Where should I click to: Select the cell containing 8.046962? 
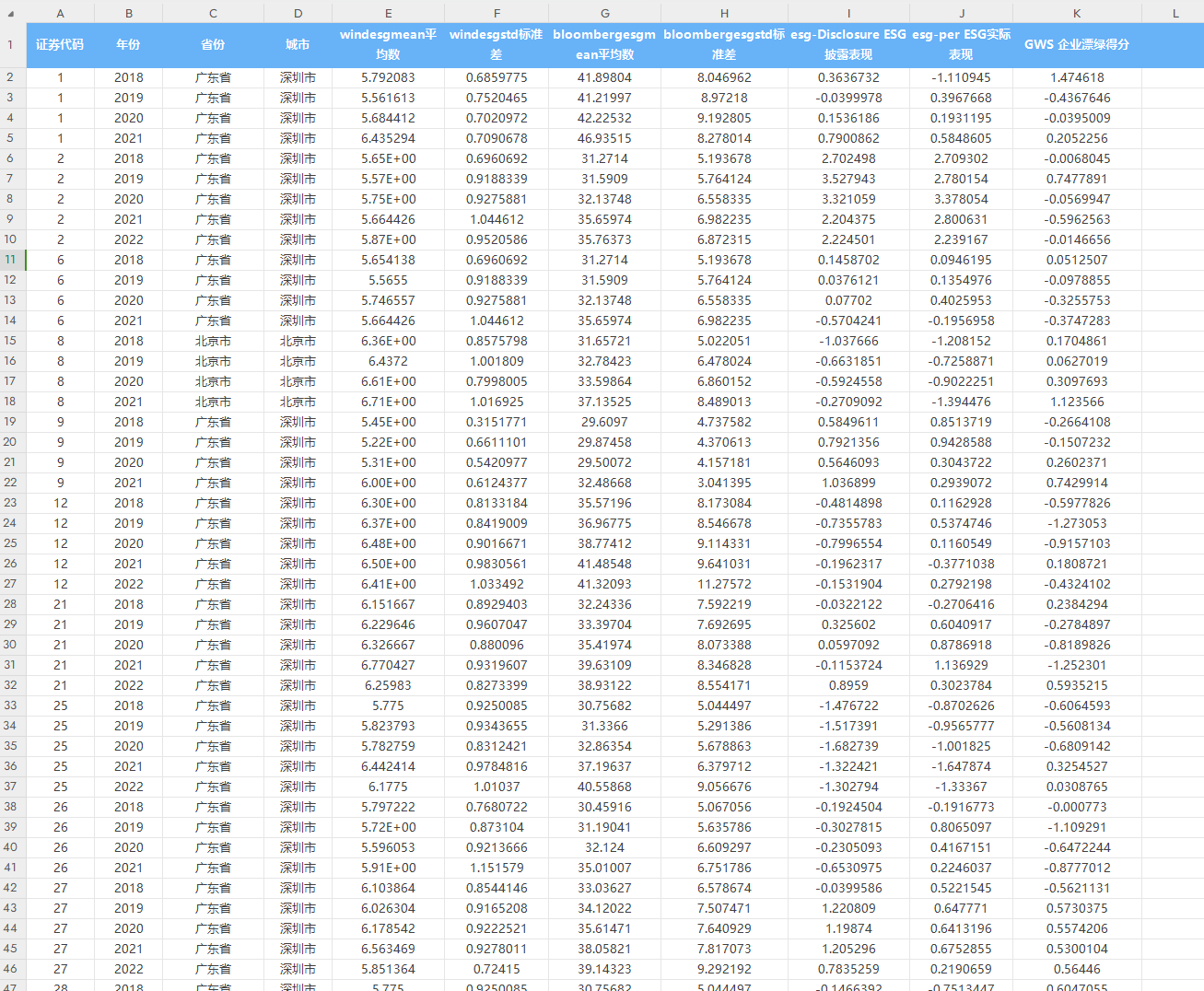[x=724, y=77]
